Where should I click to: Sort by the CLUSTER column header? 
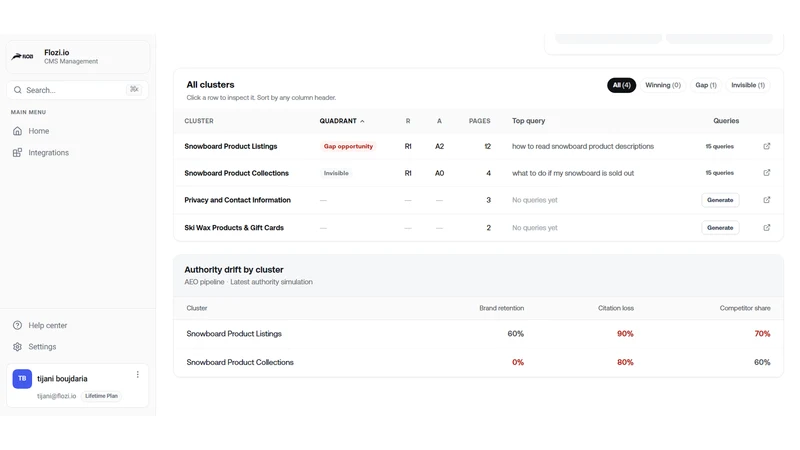[x=199, y=121]
